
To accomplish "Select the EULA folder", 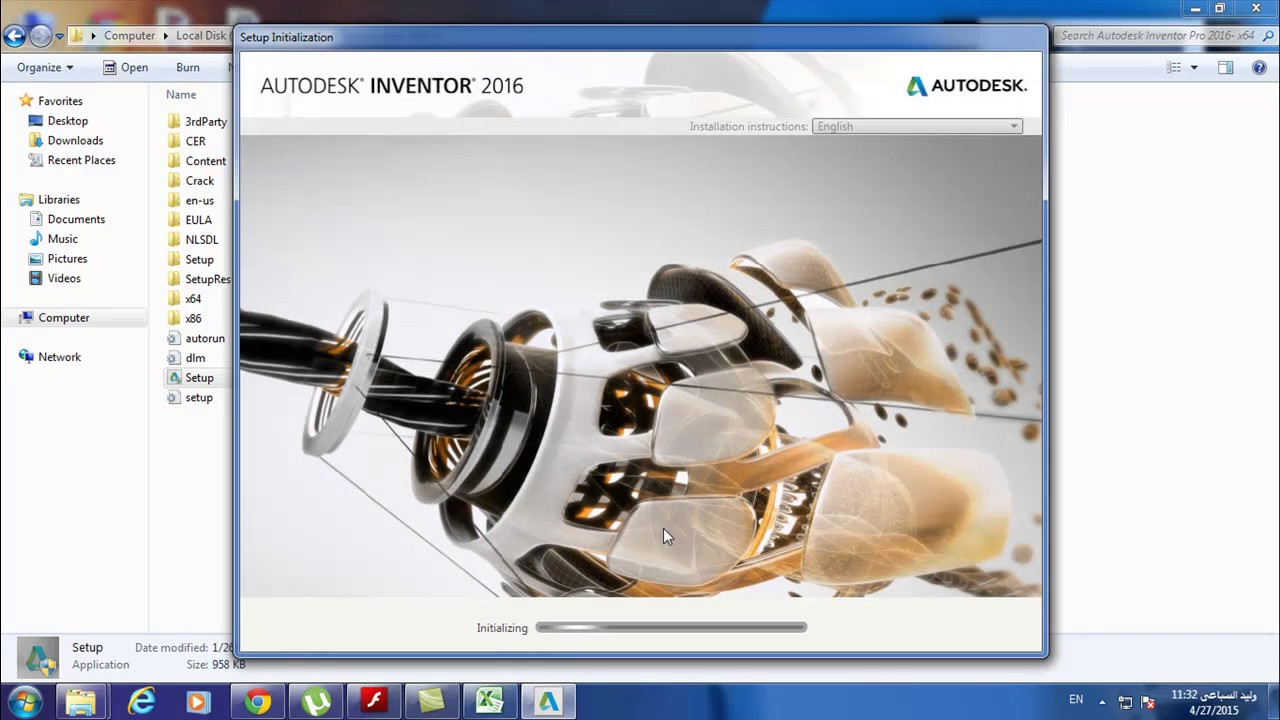I will point(198,220).
